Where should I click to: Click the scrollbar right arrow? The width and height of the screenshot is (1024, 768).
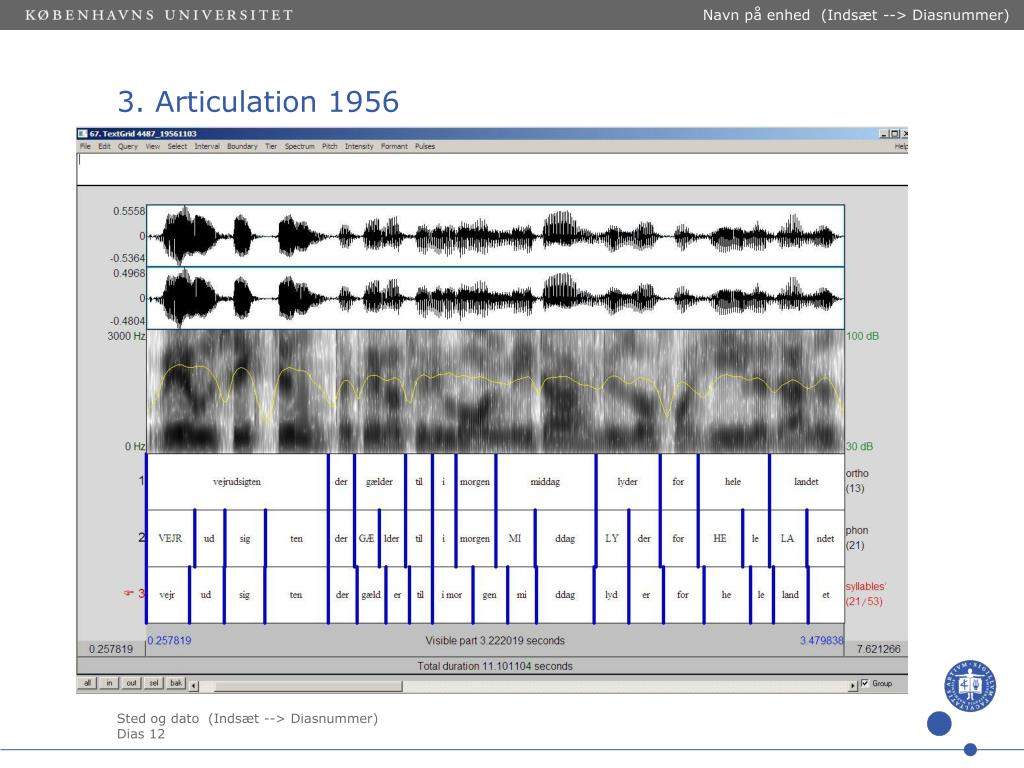(852, 686)
